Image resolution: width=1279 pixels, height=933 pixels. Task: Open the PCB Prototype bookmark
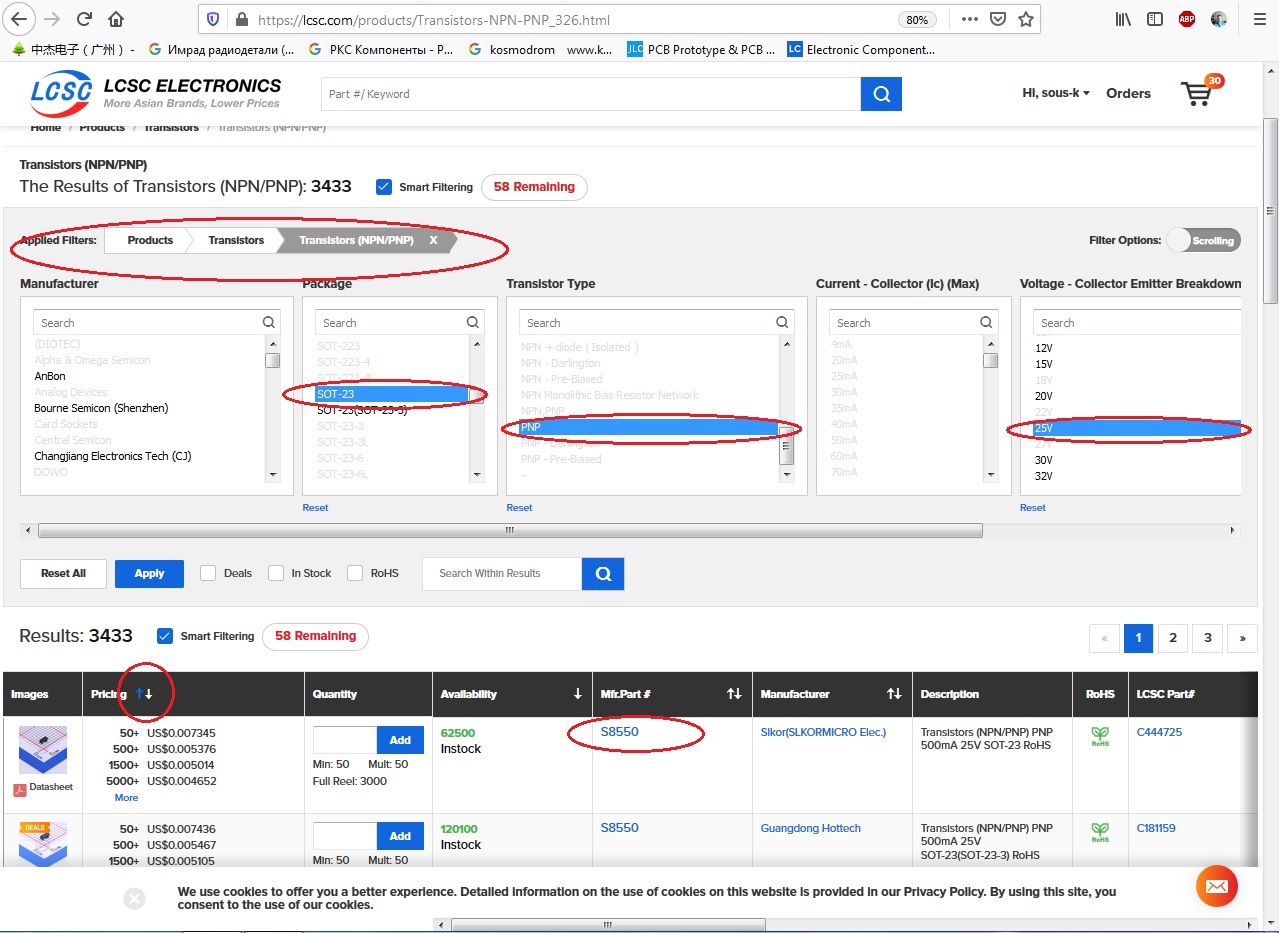click(701, 49)
